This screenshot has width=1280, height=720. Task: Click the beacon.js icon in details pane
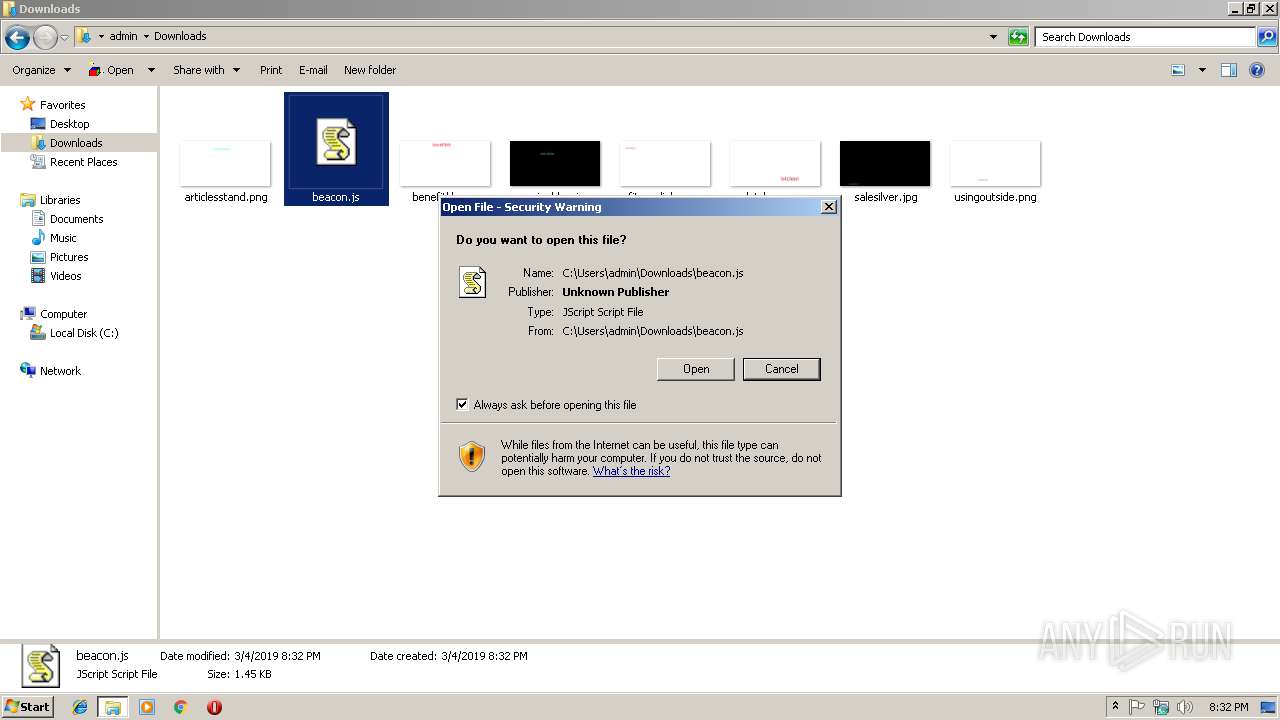(x=41, y=666)
